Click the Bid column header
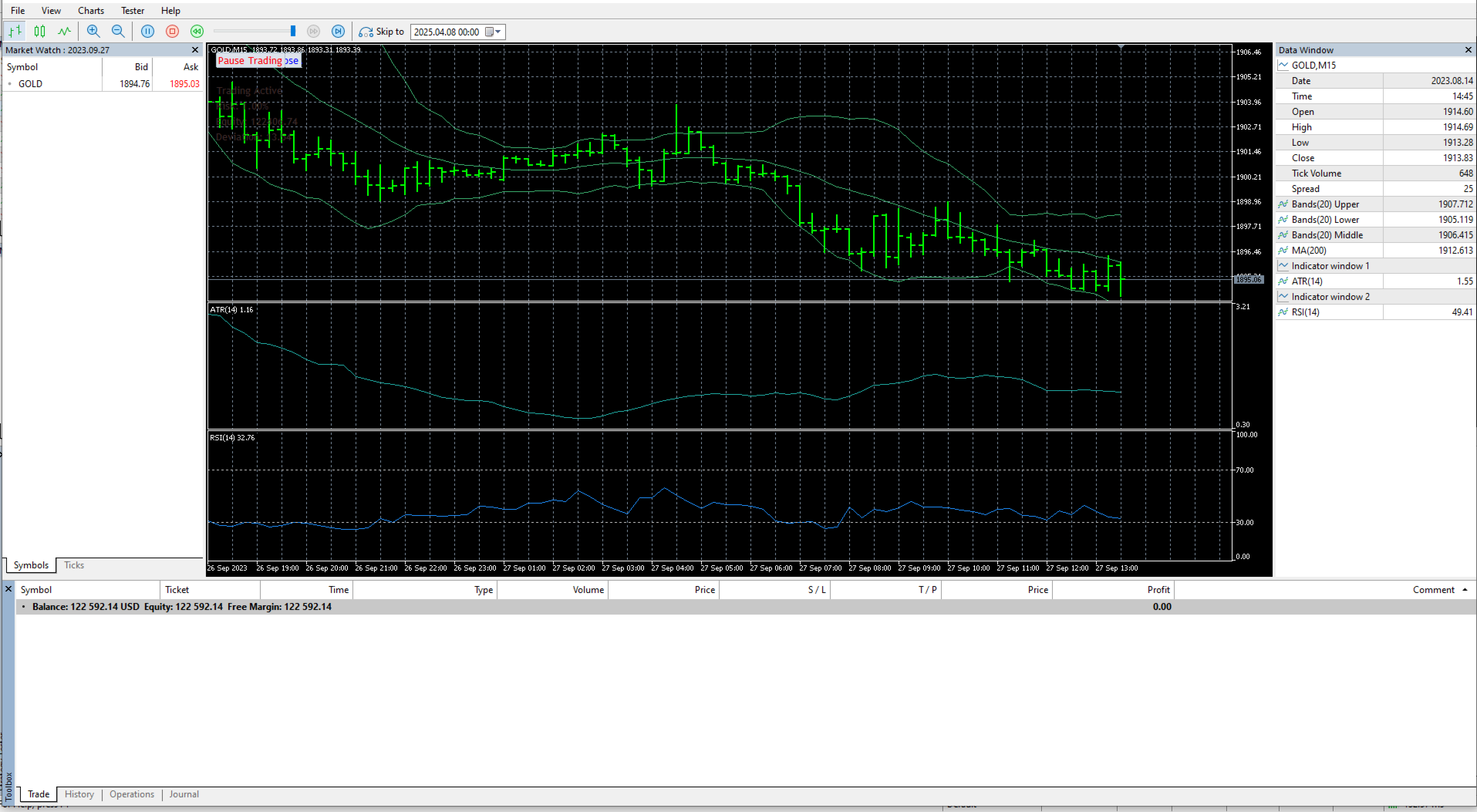The image size is (1477, 812). tap(127, 67)
